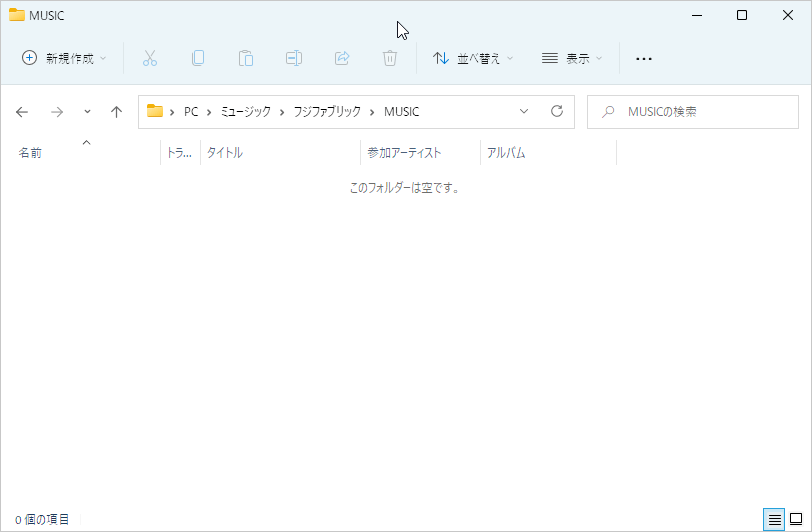The height and width of the screenshot is (532, 812).
Task: Click the Copy icon in the toolbar
Action: pos(198,58)
